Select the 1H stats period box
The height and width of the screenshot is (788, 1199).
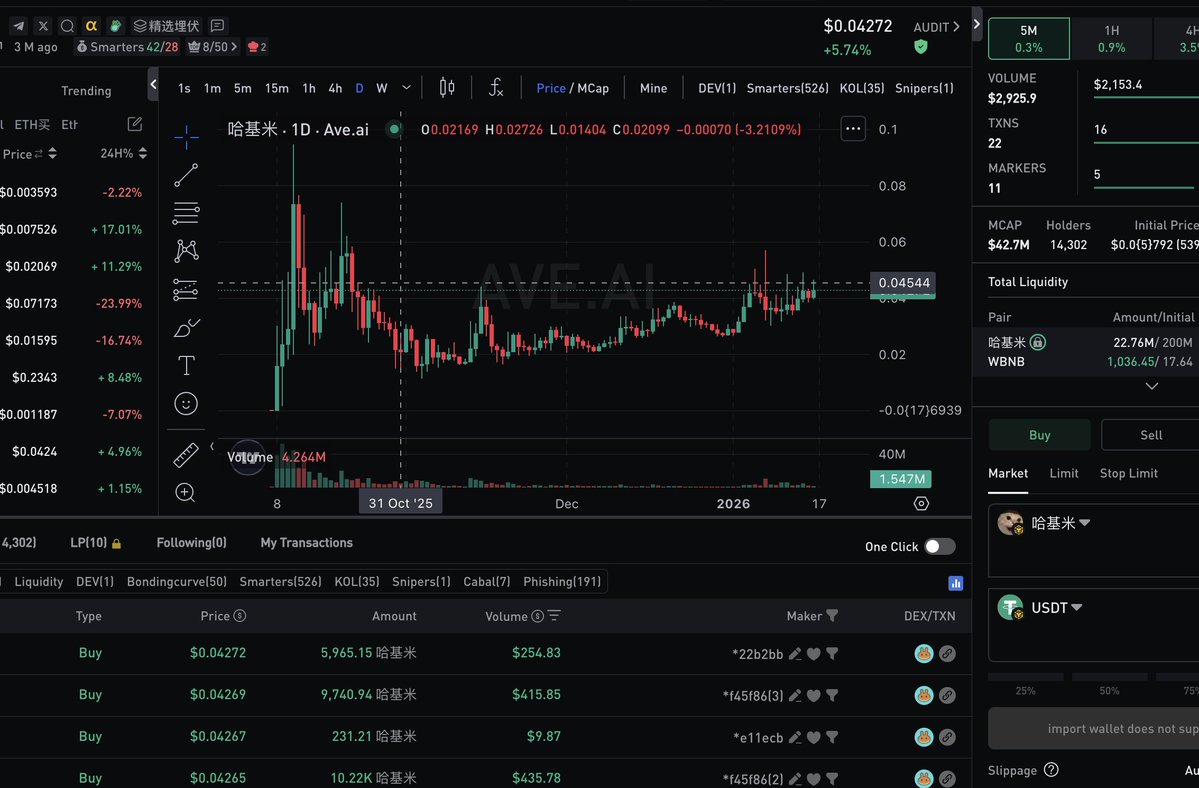[1111, 38]
